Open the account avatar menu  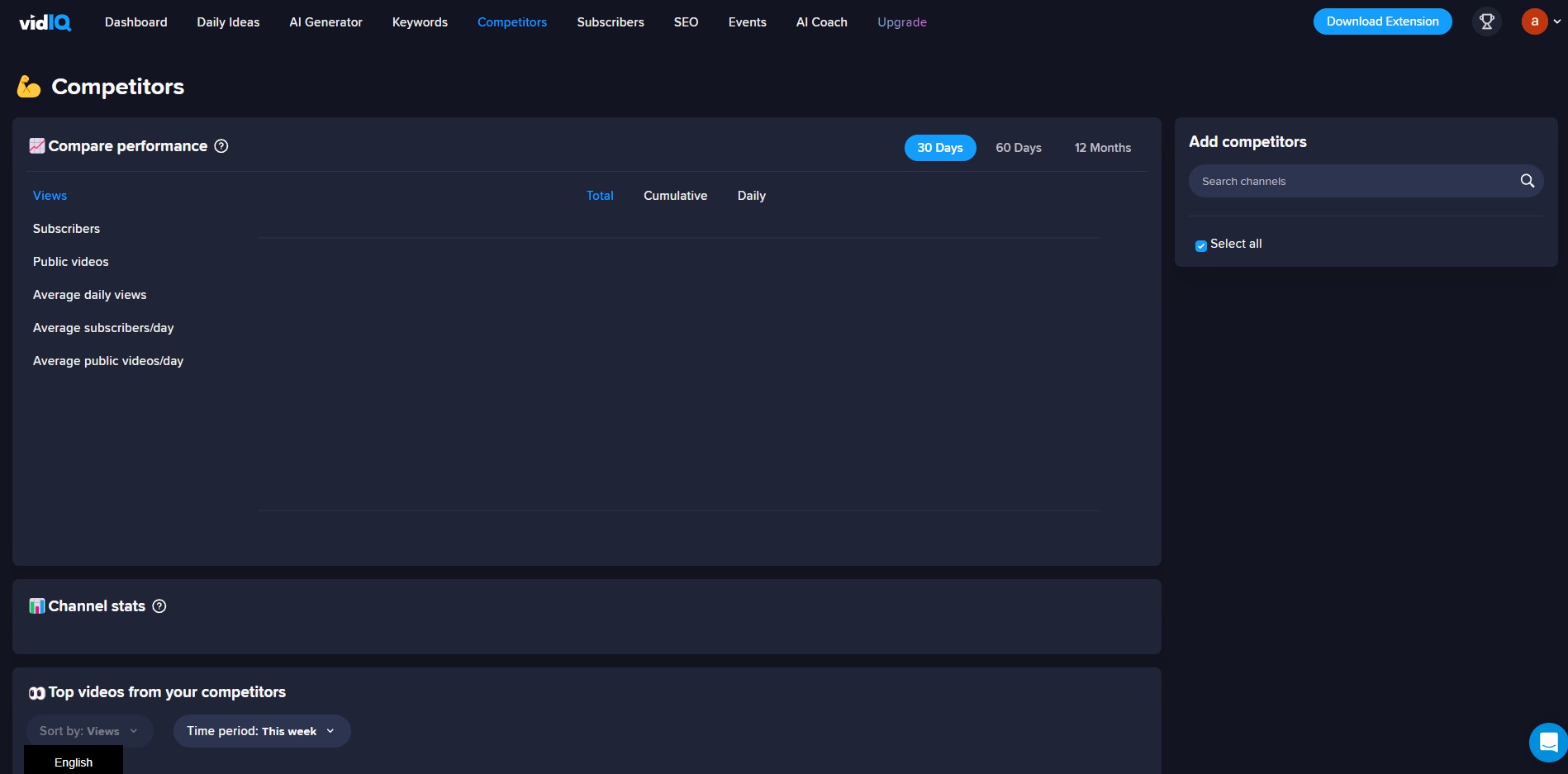pos(1534,21)
